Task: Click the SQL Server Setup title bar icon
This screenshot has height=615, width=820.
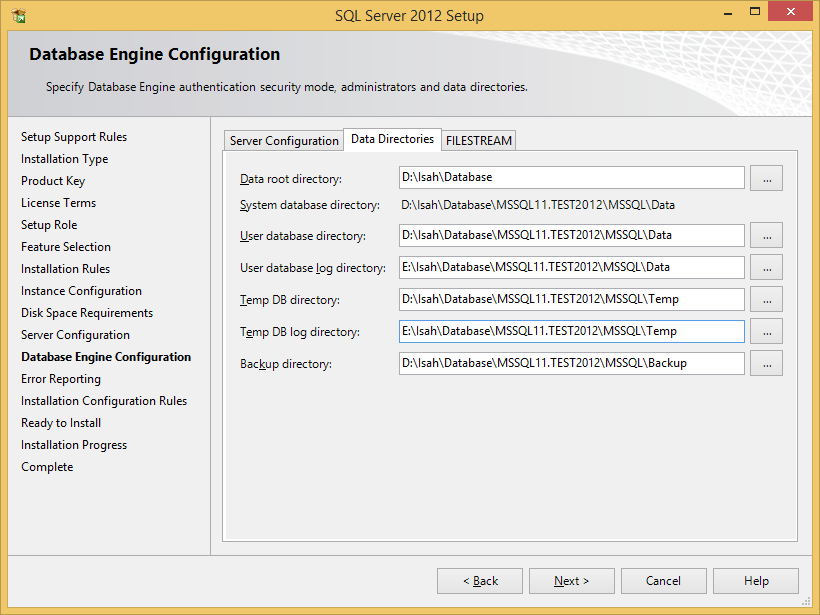Action: click(x=19, y=16)
